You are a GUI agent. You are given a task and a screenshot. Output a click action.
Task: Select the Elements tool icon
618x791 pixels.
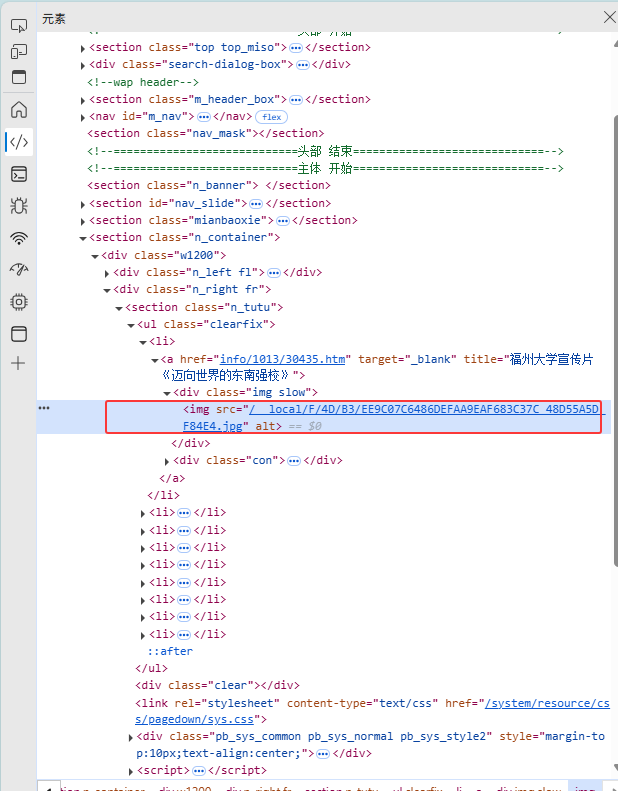19,142
